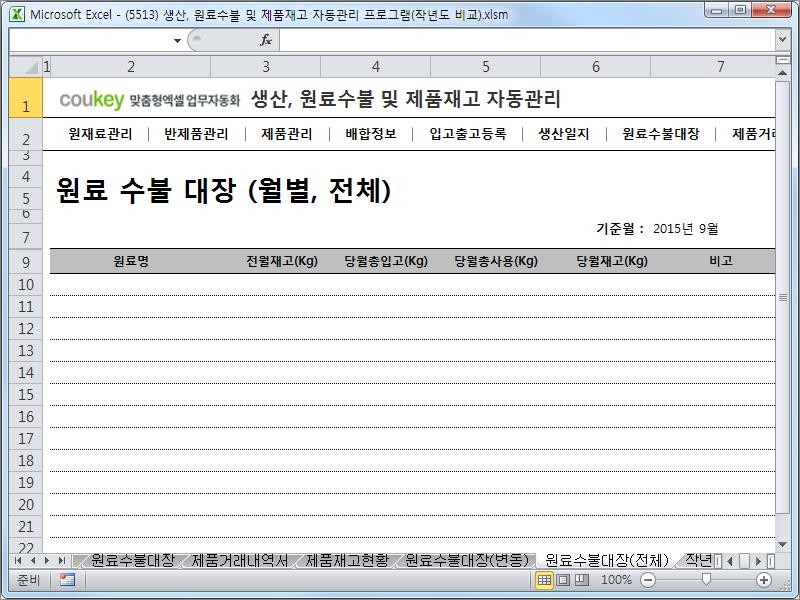
Task: Click the zoom out minus button
Action: [647, 580]
